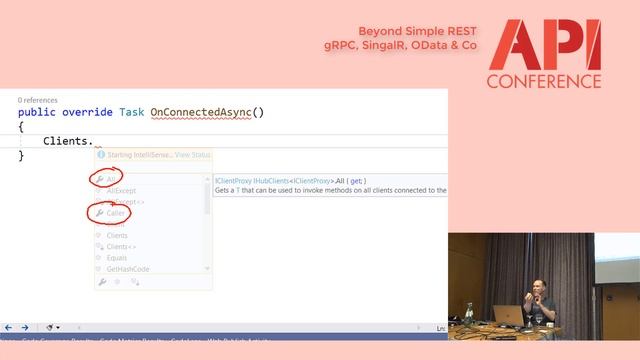The image size is (640, 360).
Task: Choose the Caller property suggestion
Action: point(116,213)
